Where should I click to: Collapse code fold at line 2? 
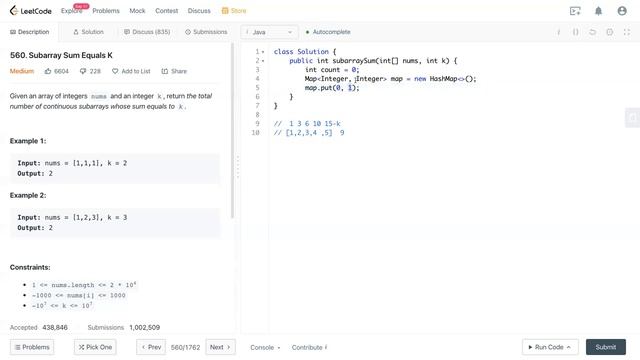click(x=263, y=61)
